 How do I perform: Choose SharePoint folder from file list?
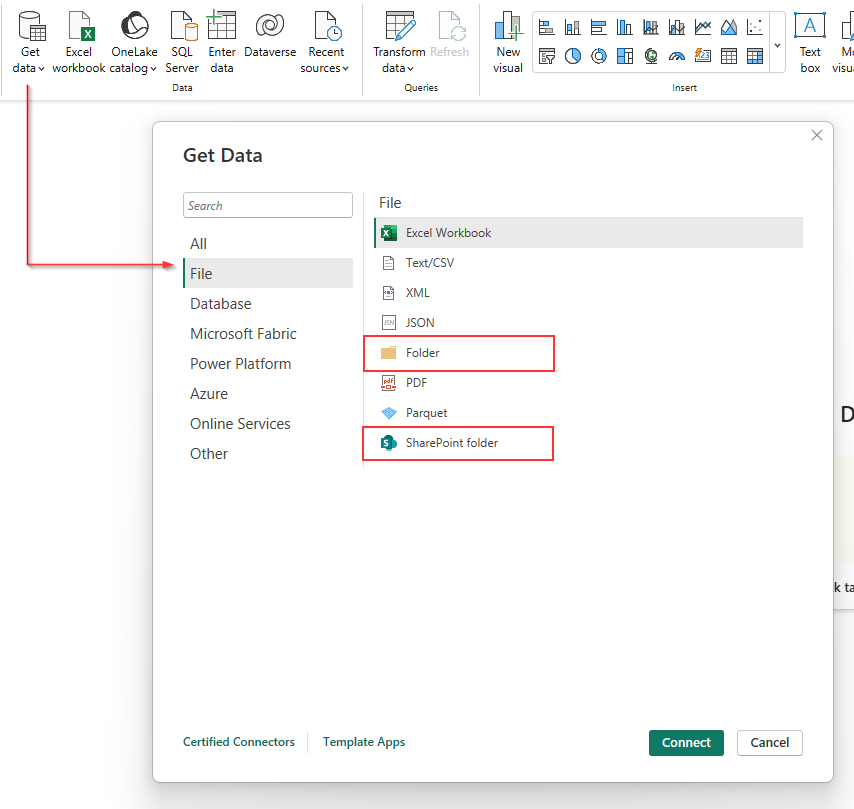click(451, 442)
